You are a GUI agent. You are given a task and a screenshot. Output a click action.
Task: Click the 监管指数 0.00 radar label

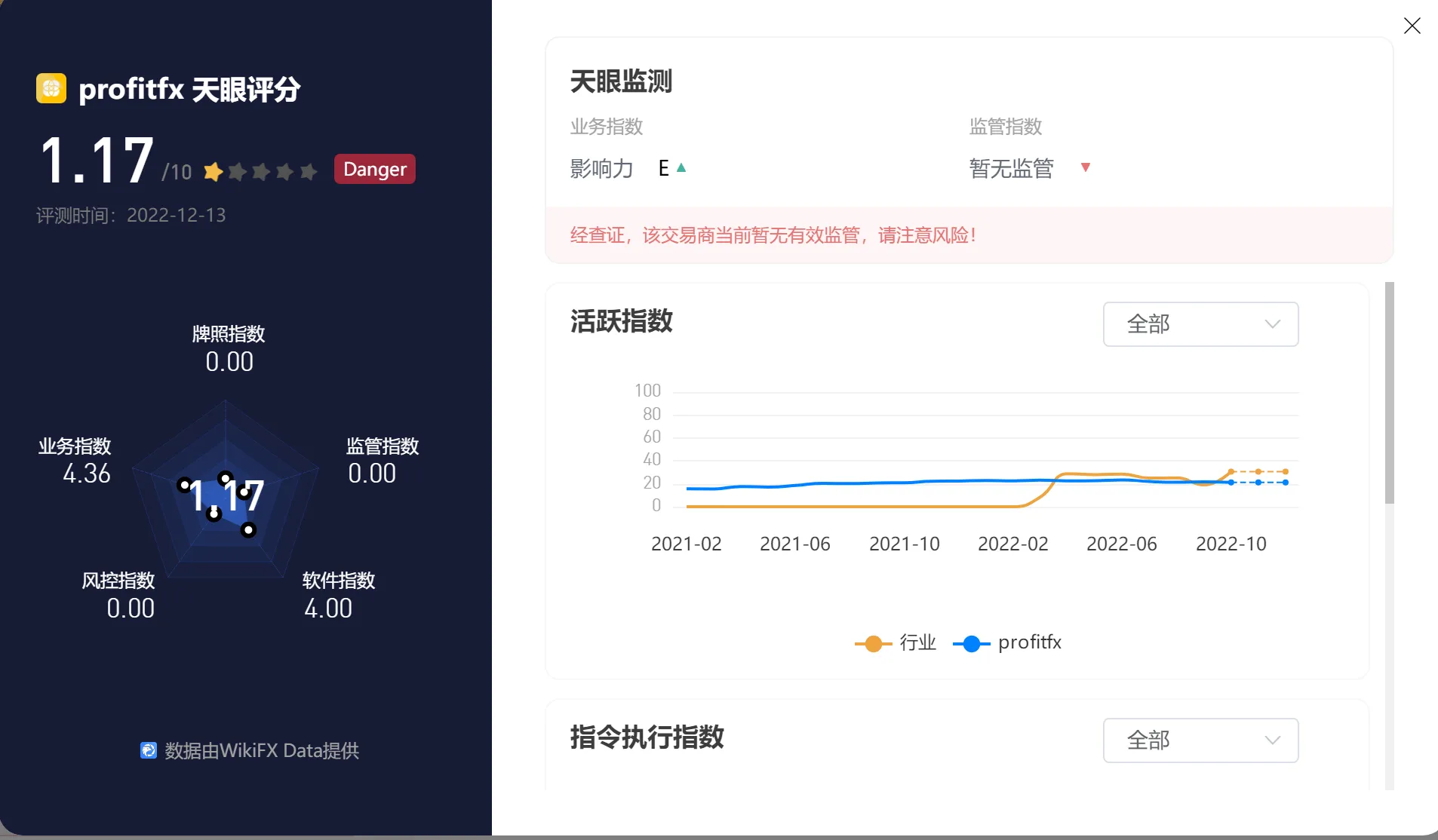[383, 461]
